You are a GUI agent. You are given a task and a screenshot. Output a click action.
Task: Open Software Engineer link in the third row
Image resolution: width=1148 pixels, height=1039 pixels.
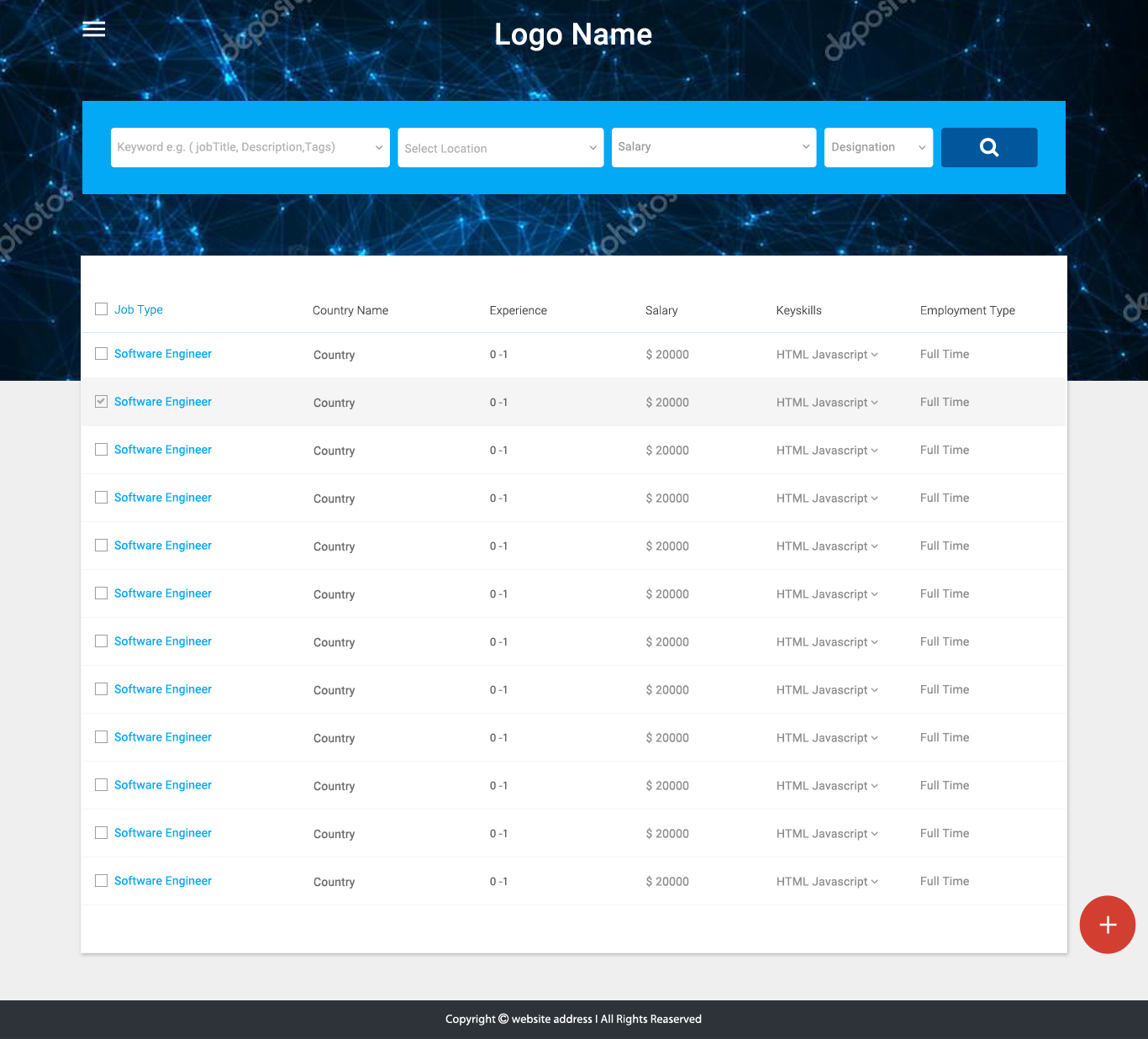[163, 450]
